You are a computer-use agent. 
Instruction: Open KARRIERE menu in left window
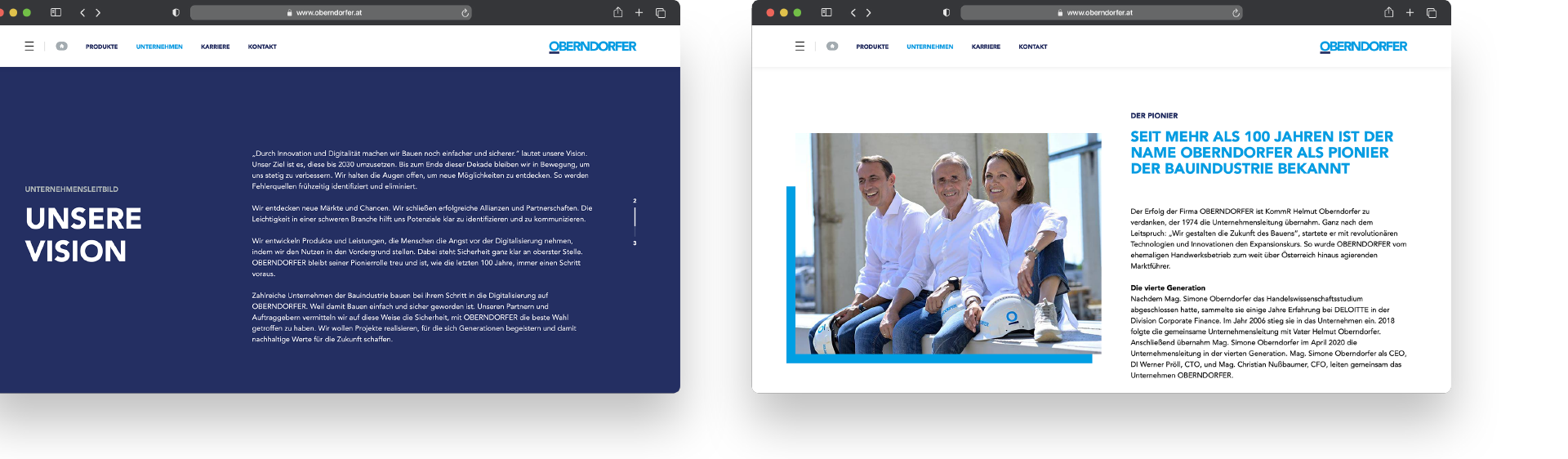(216, 47)
